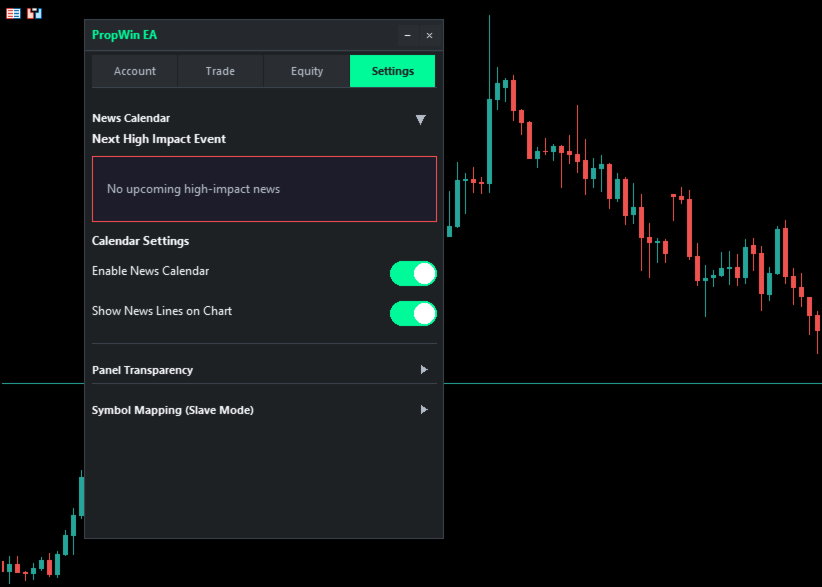The width and height of the screenshot is (822, 587).
Task: Click the News Calendar header label
Action: [131, 118]
